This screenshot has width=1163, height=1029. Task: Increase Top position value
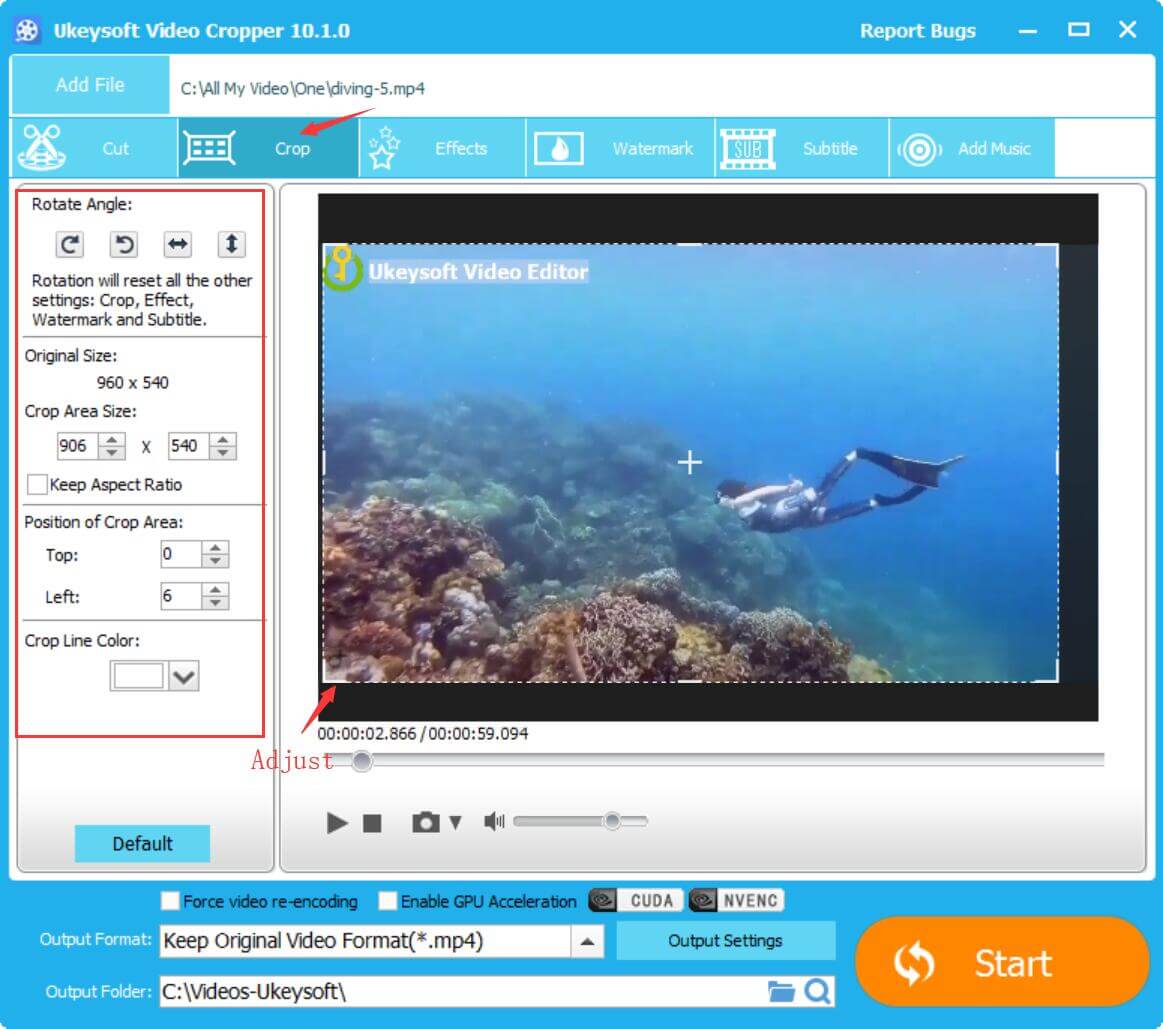tap(215, 548)
